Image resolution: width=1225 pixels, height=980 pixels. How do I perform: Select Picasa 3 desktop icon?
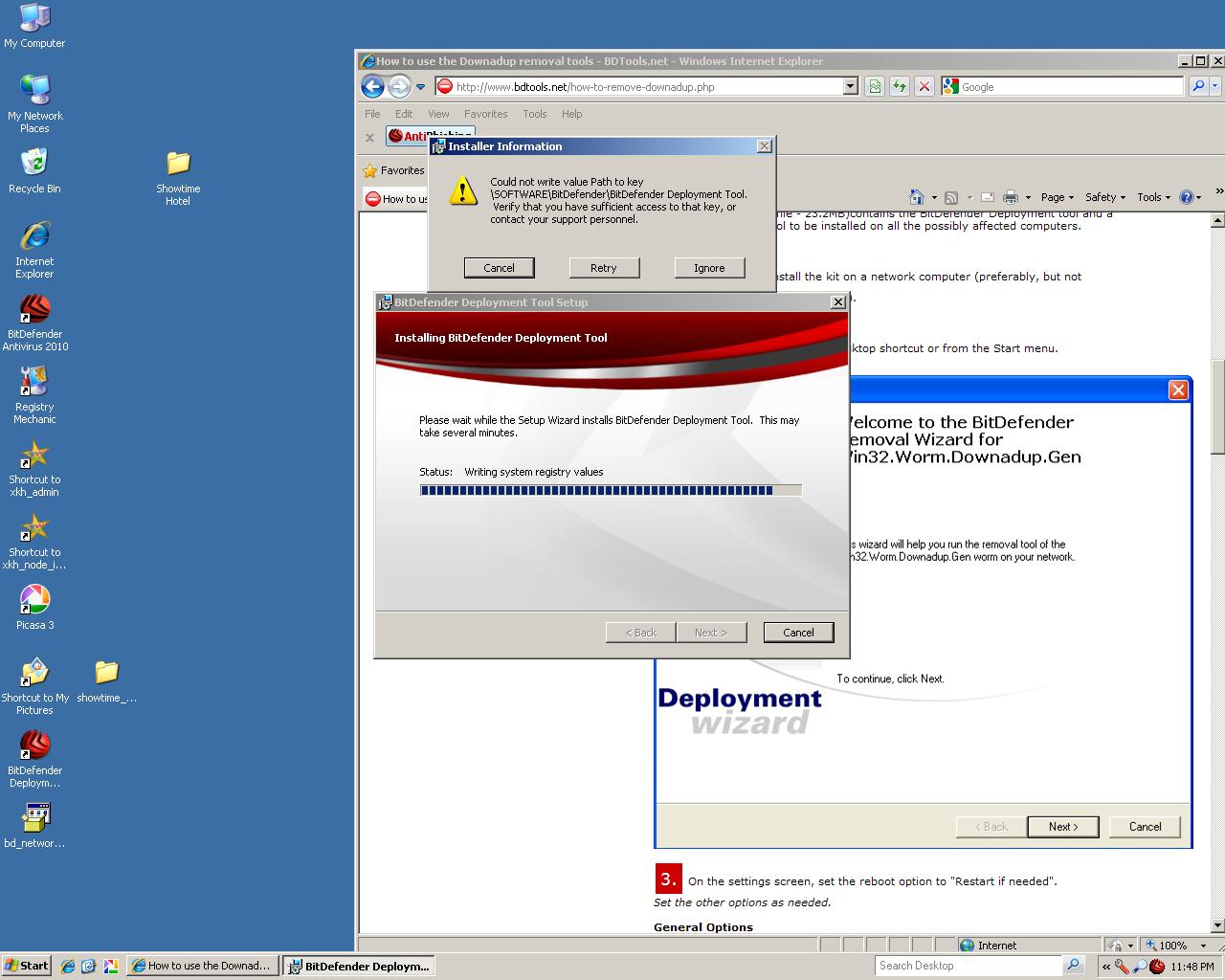point(34,607)
